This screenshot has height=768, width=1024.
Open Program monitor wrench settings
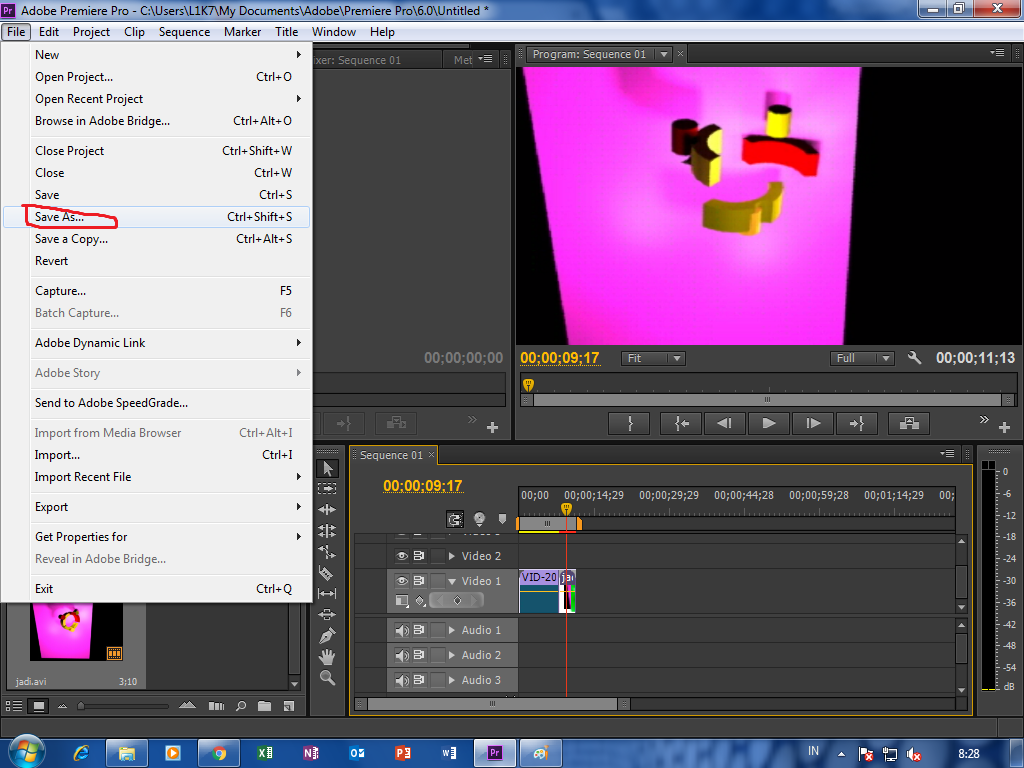click(x=914, y=358)
